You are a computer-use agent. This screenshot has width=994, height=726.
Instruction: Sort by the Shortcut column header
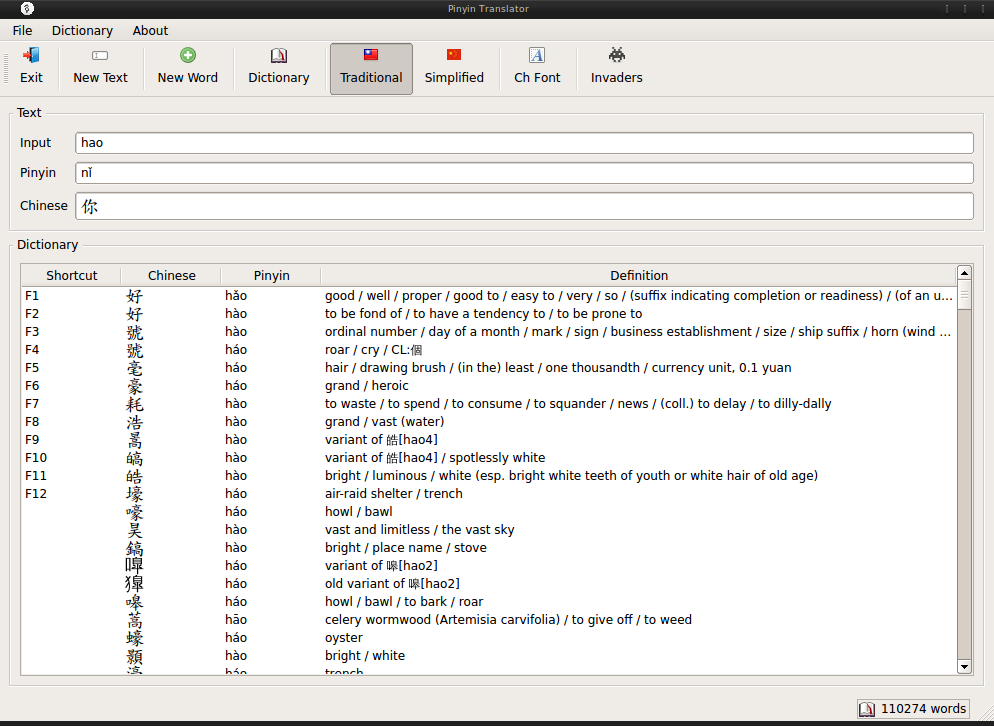(x=72, y=275)
